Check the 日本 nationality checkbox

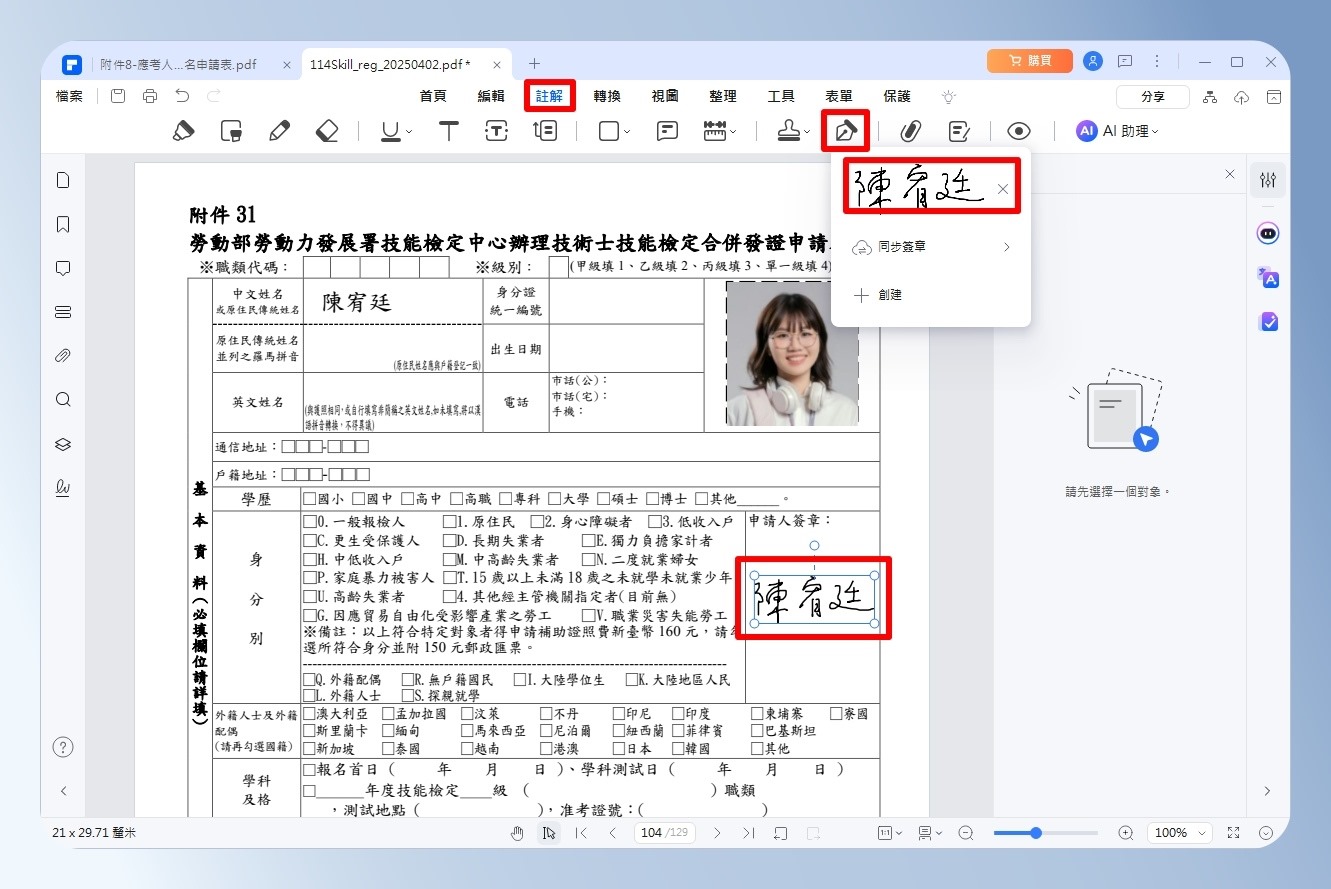click(620, 748)
